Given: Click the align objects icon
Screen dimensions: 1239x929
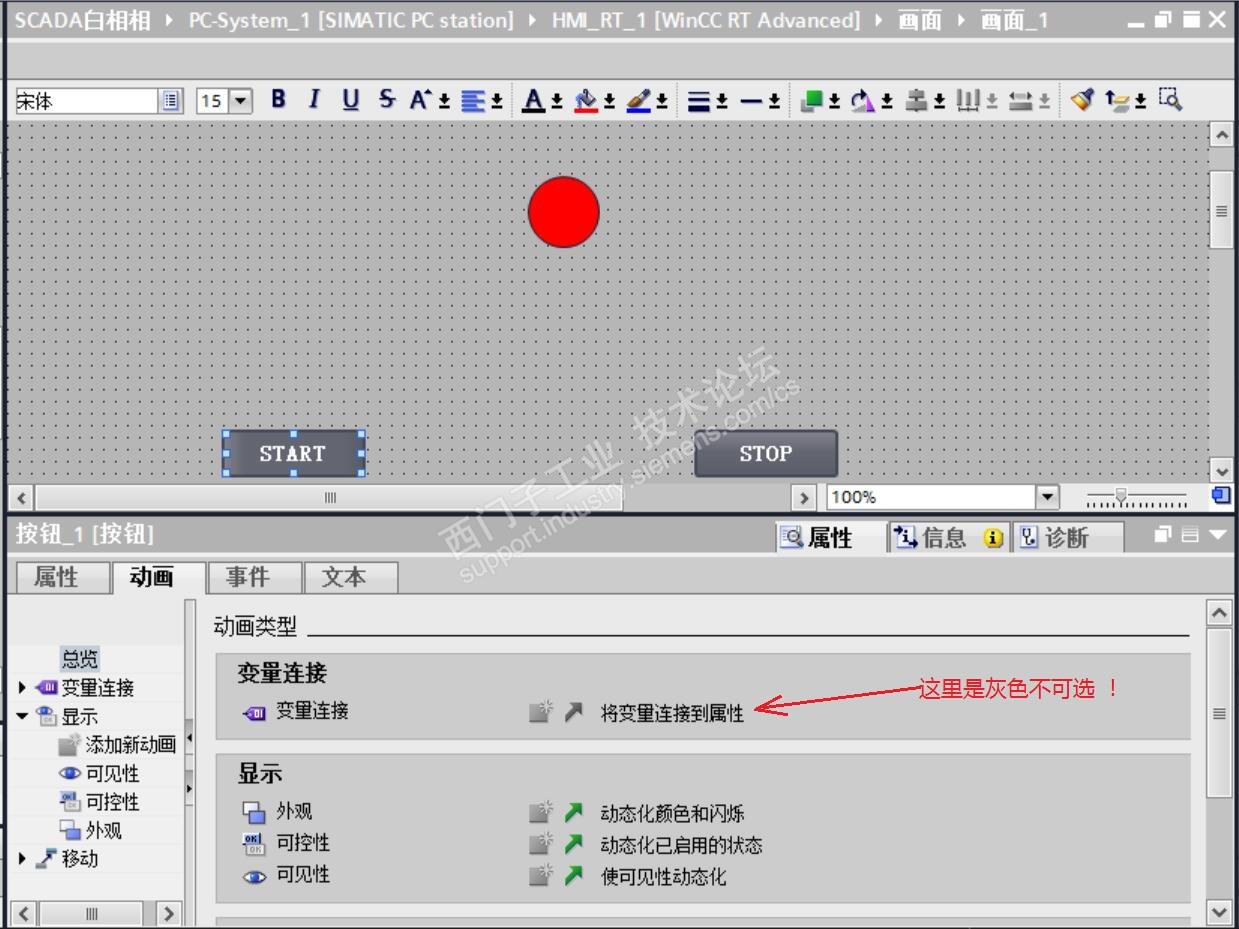Looking at the screenshot, I should point(916,100).
